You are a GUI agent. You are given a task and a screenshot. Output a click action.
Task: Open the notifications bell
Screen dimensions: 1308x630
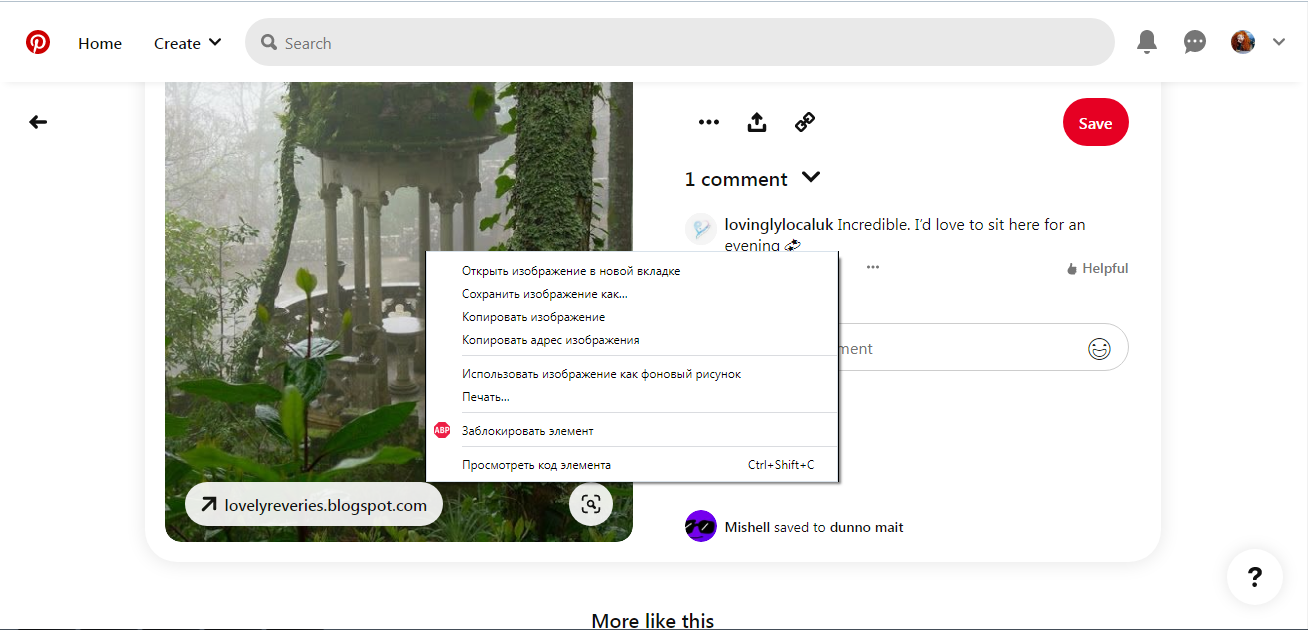tap(1147, 42)
